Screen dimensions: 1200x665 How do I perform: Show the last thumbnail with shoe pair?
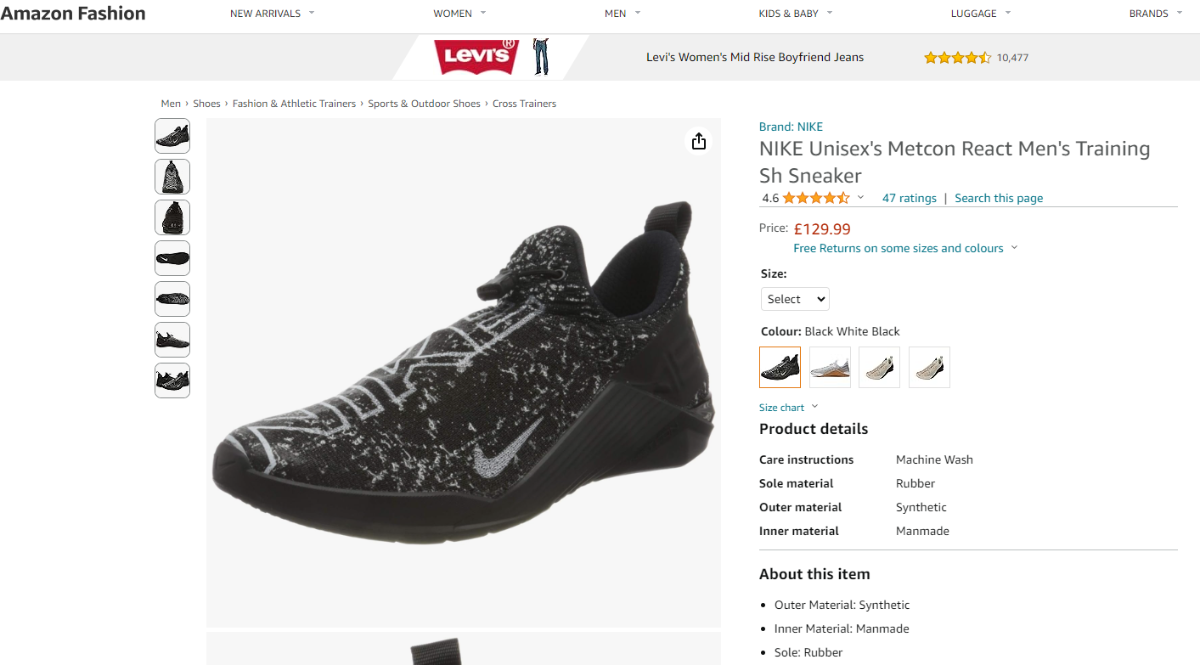[172, 380]
